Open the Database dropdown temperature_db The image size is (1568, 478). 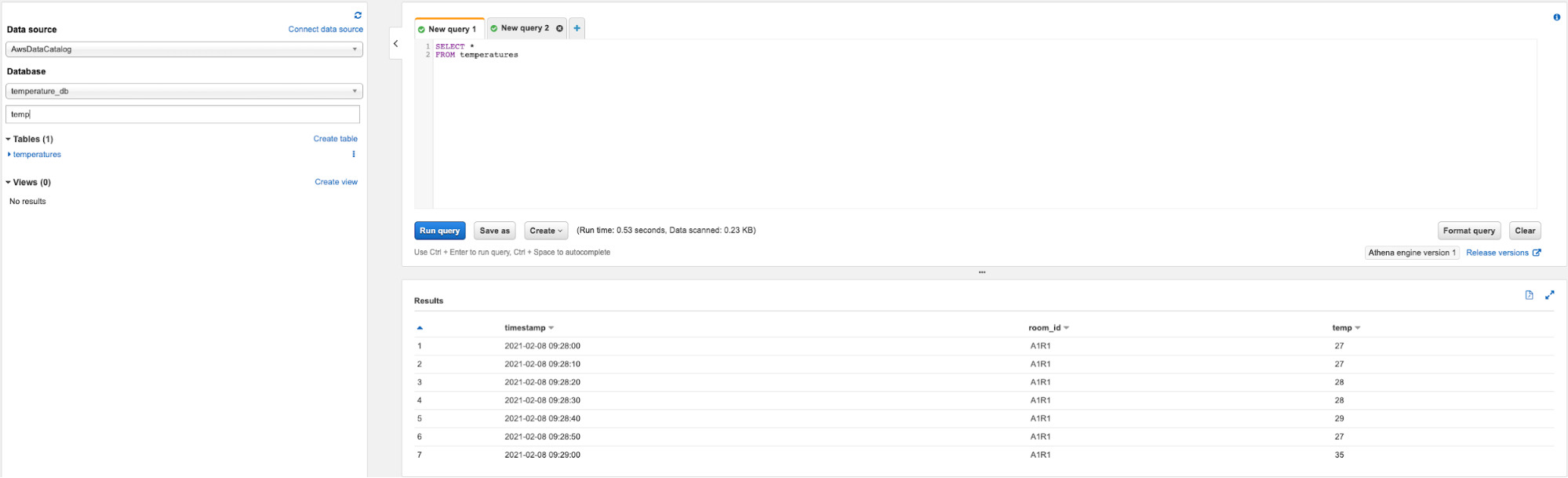pyautogui.click(x=184, y=91)
